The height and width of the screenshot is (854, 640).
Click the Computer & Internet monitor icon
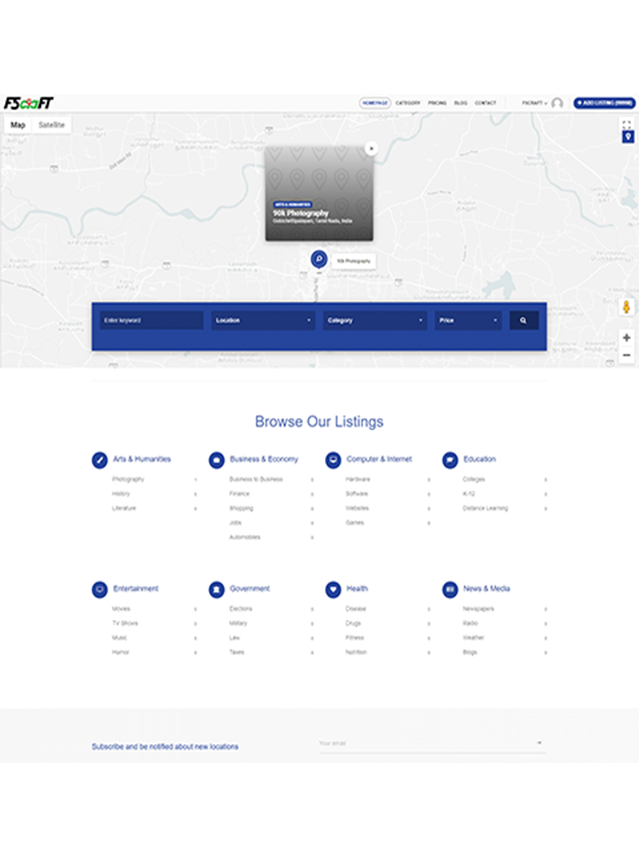[x=333, y=460]
